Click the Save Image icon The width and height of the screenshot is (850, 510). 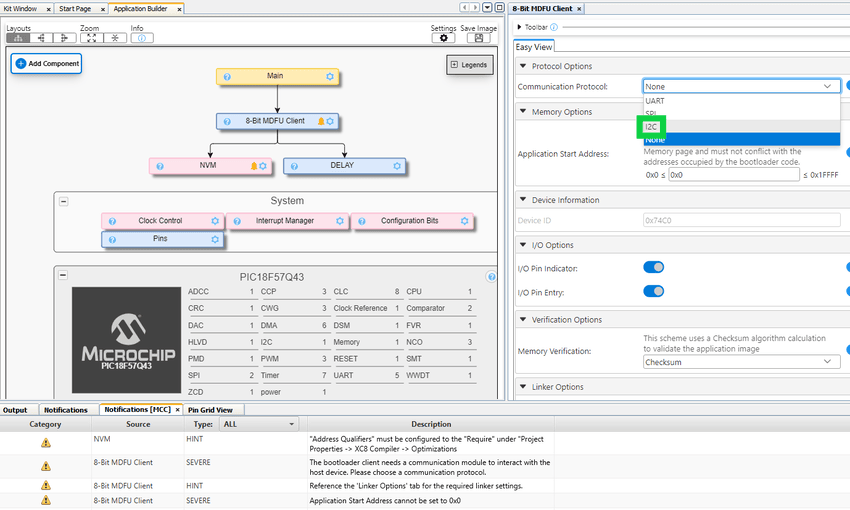pyautogui.click(x=479, y=38)
